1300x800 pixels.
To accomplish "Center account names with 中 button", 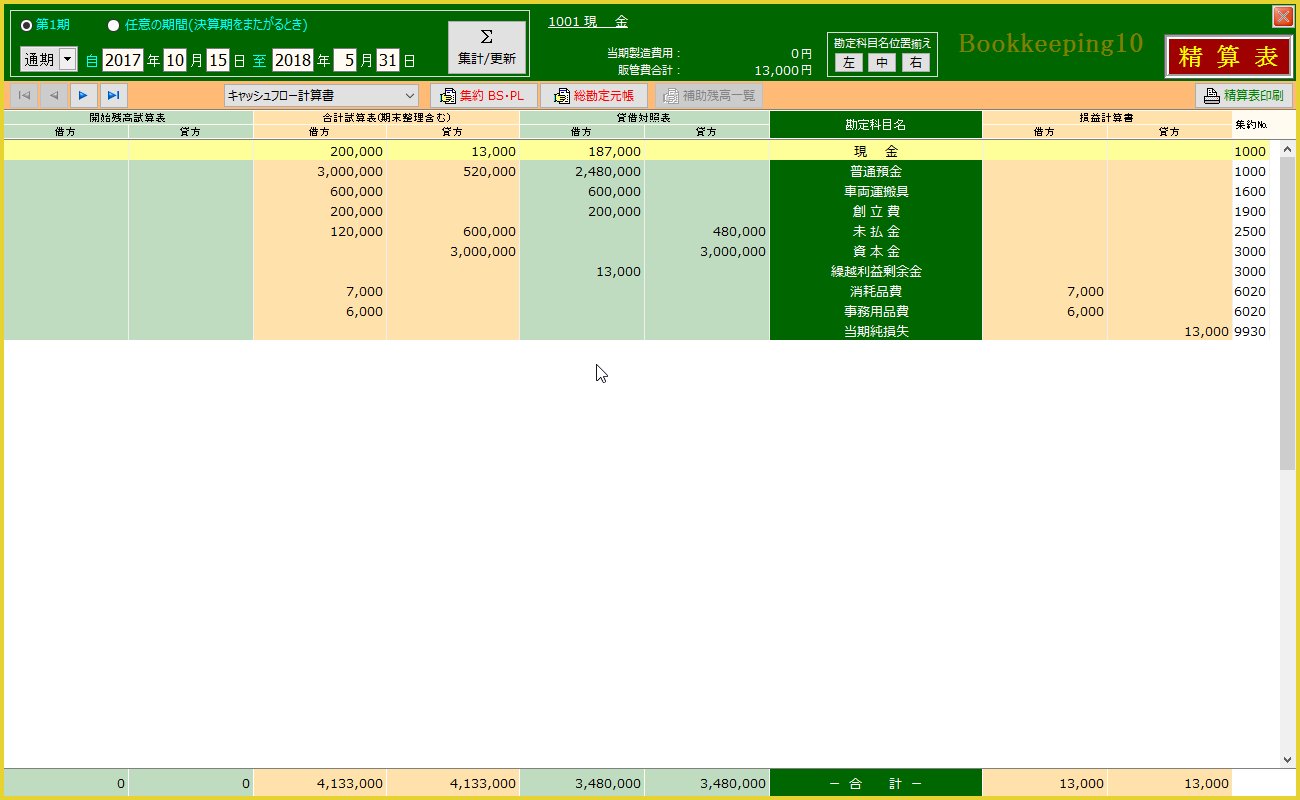I will click(881, 63).
